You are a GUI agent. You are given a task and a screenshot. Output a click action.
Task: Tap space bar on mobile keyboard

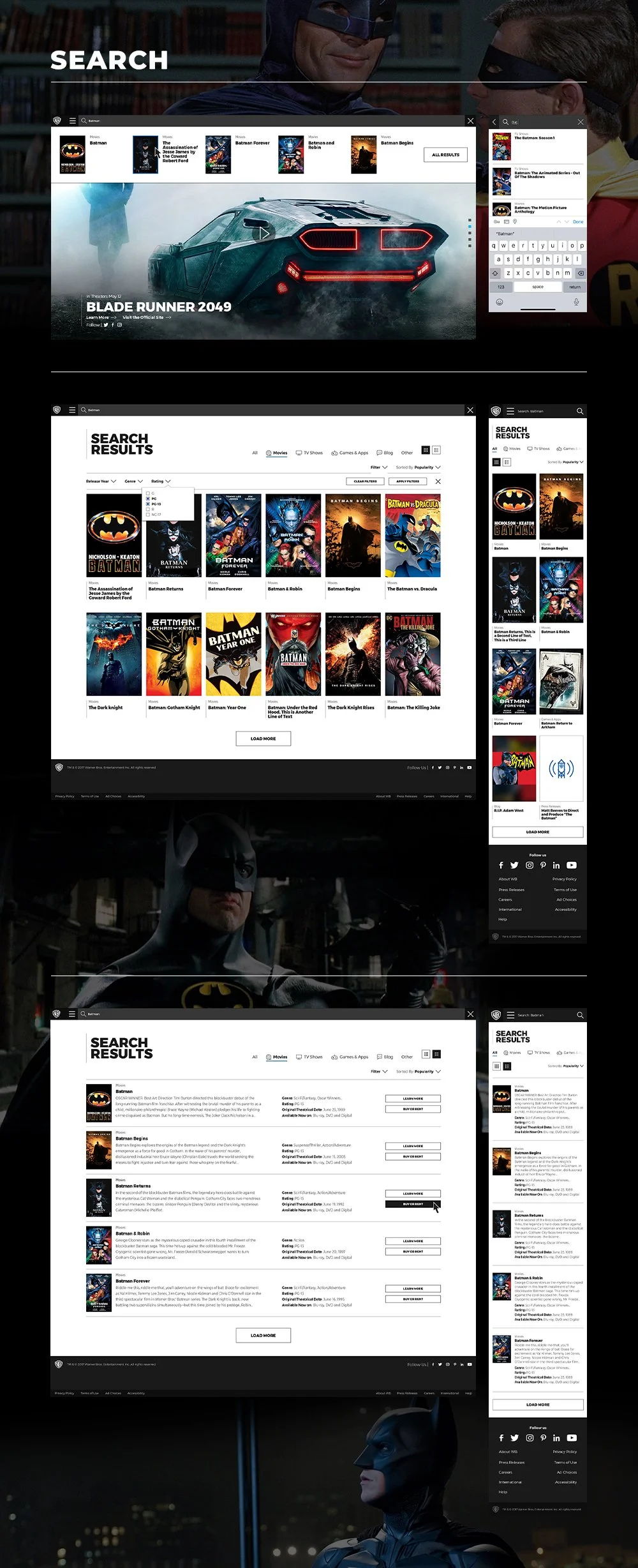click(538, 287)
